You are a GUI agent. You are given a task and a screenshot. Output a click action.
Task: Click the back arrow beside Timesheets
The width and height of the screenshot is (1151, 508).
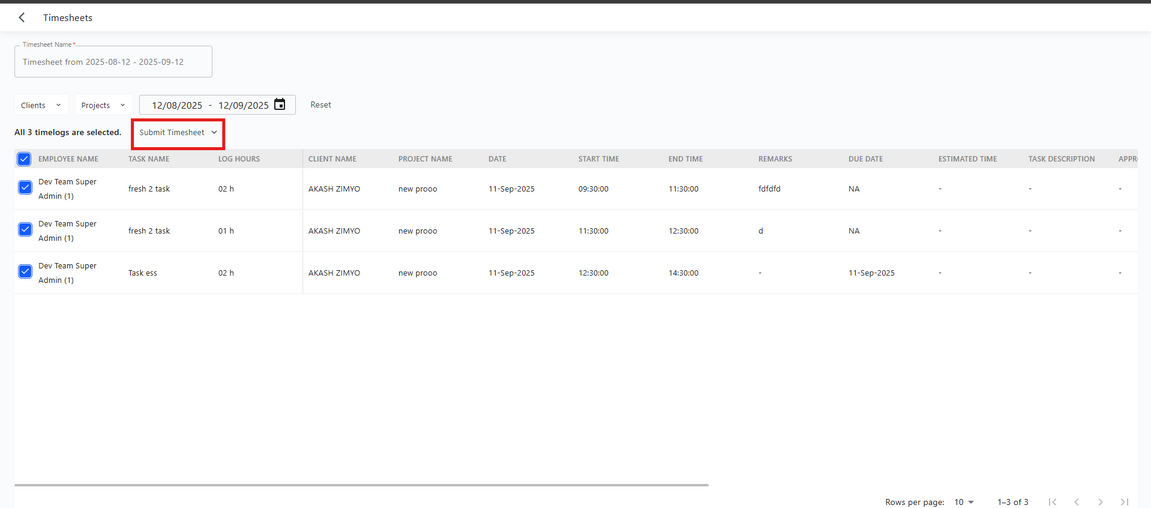click(22, 18)
